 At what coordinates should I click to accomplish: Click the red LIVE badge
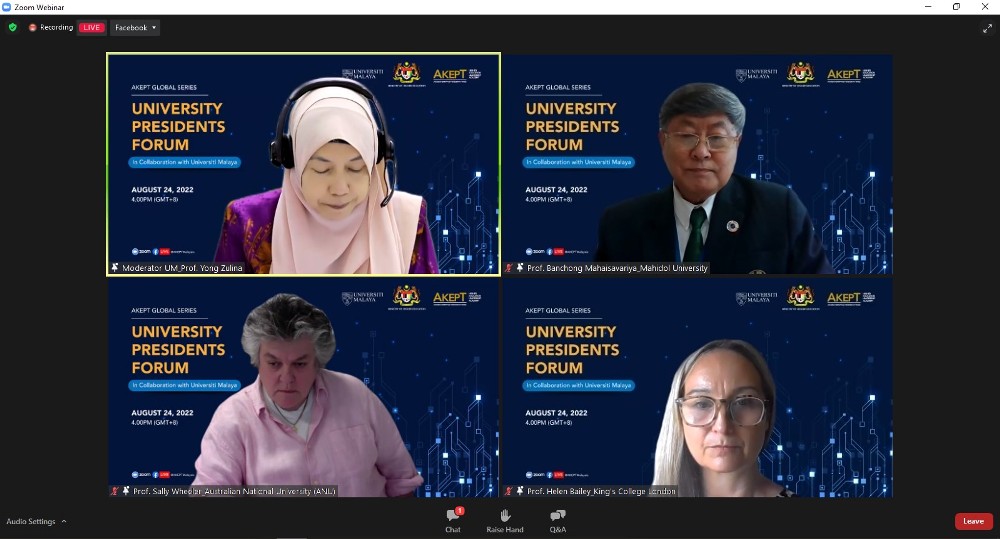coord(92,28)
